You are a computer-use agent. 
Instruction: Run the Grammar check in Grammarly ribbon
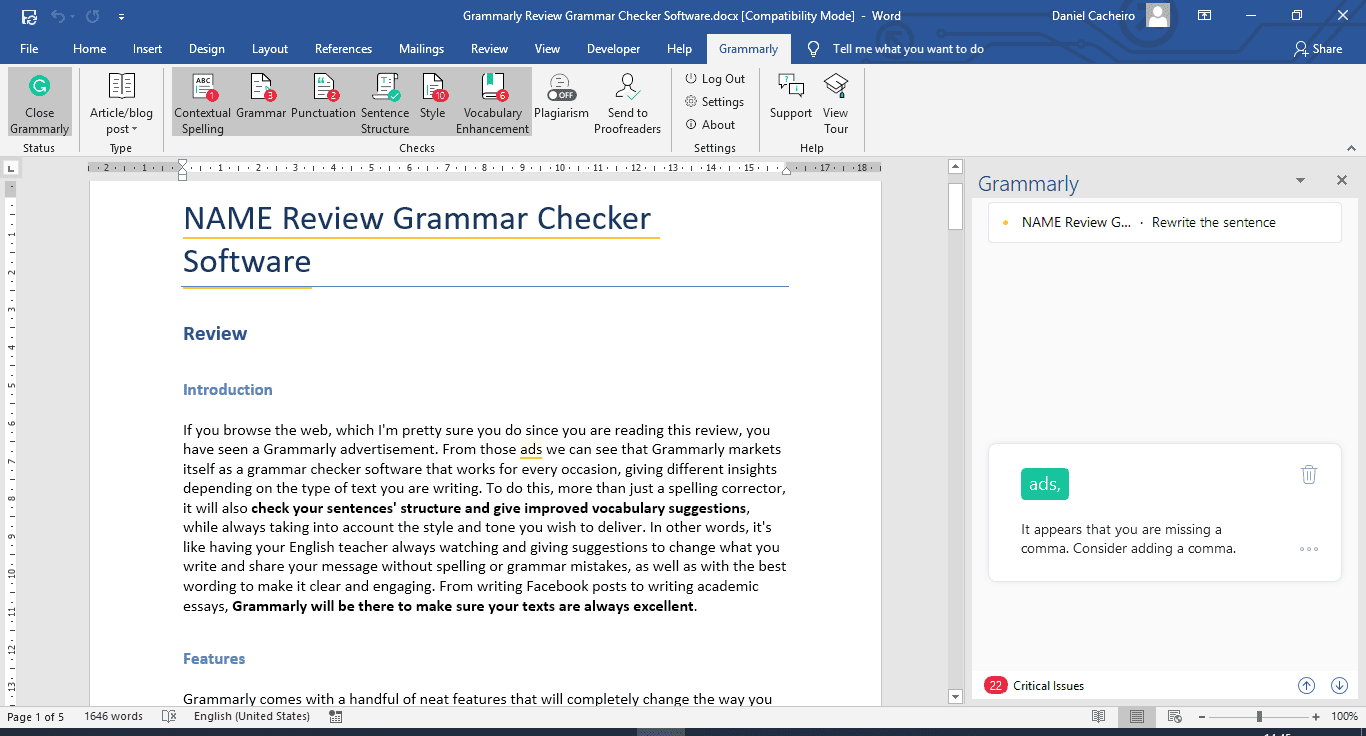(261, 100)
